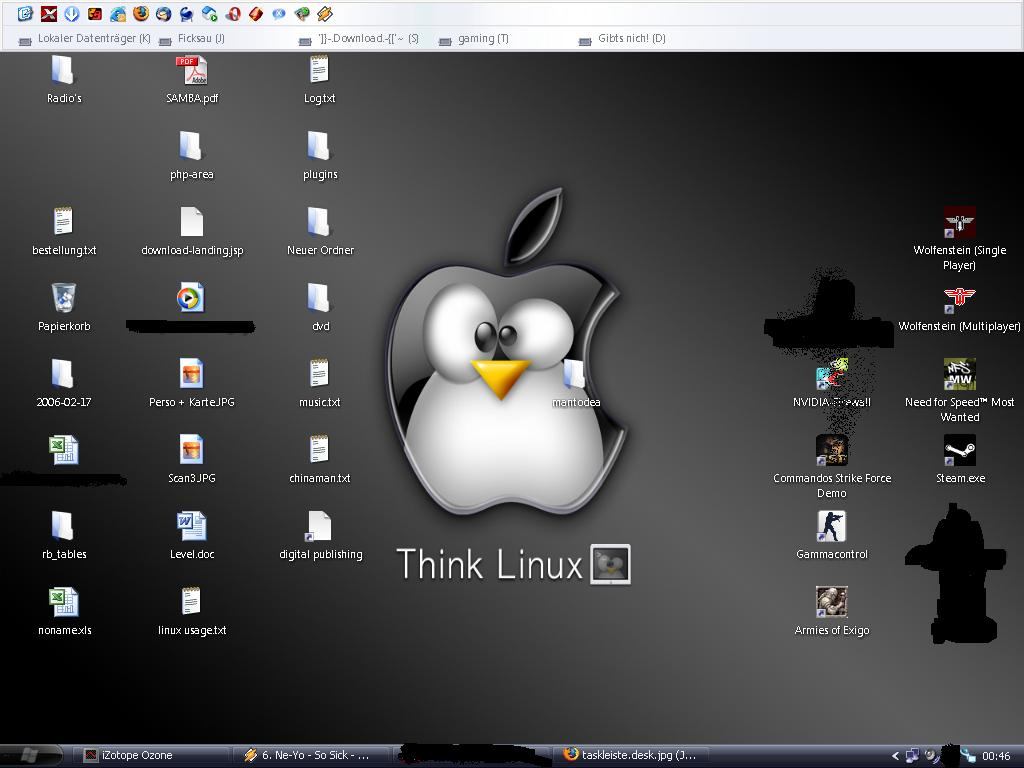Click the network computers tray icon
The width and height of the screenshot is (1024, 768).
pyautogui.click(x=912, y=756)
